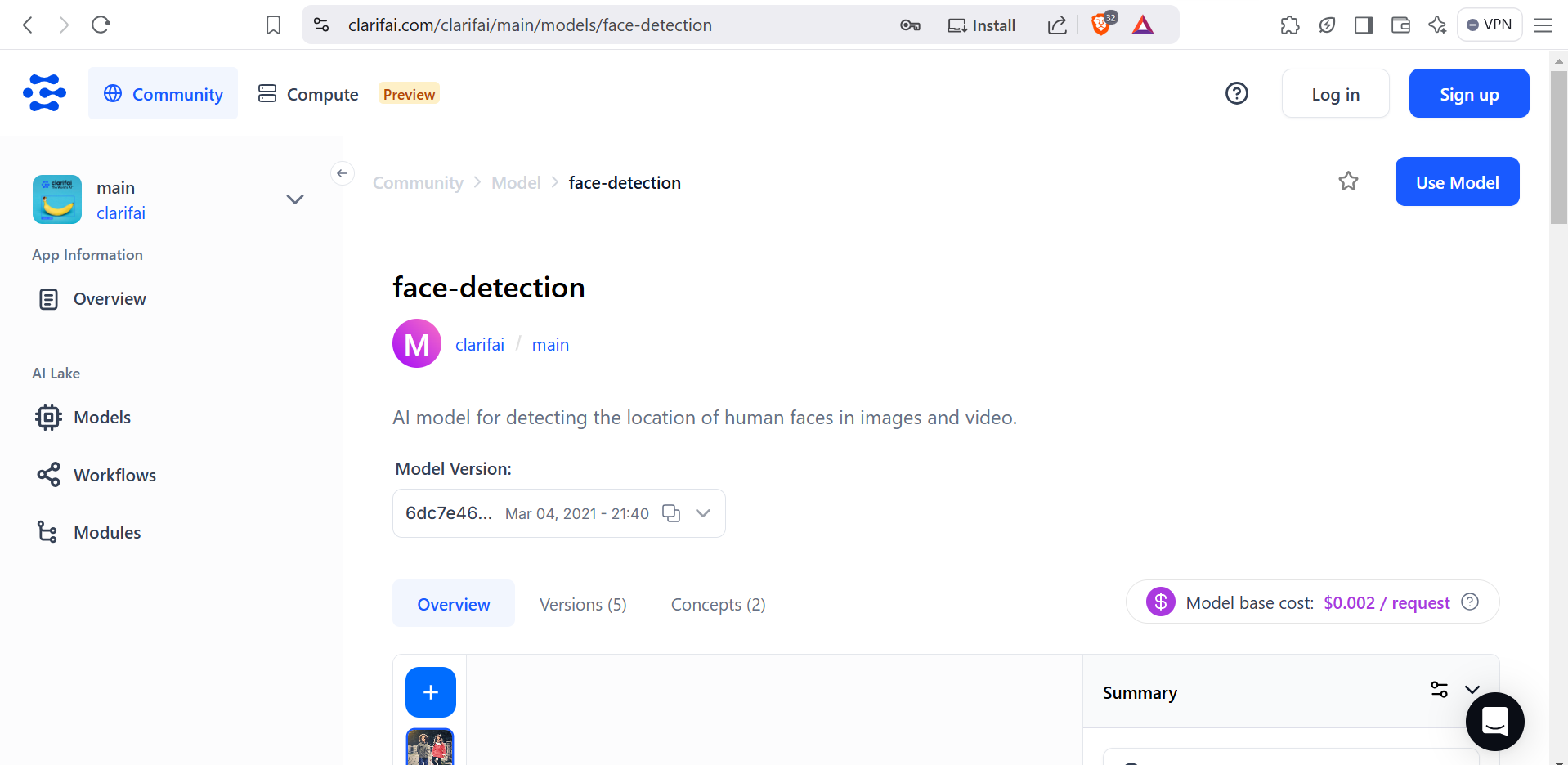Click Community in the breadcrumb
1568x765 pixels.
(418, 183)
